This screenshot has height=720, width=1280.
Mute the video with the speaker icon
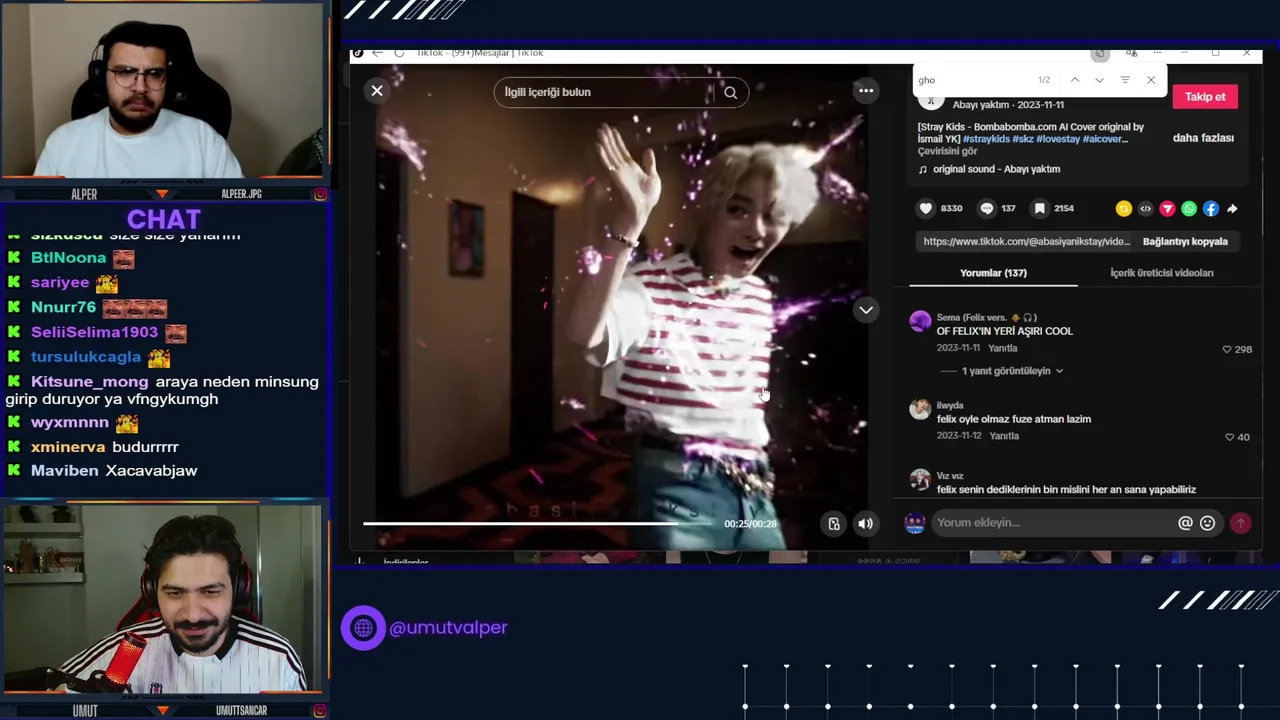coord(866,523)
